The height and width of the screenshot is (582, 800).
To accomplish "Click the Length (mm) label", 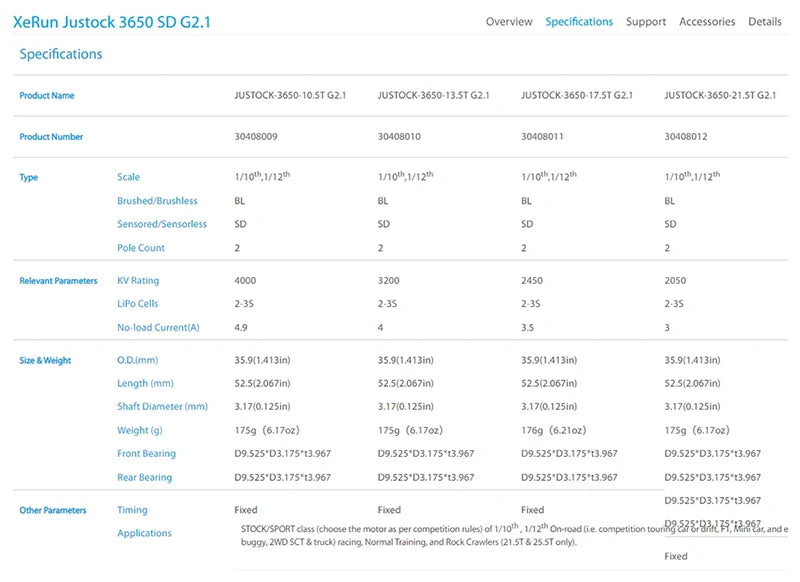I will tap(145, 383).
